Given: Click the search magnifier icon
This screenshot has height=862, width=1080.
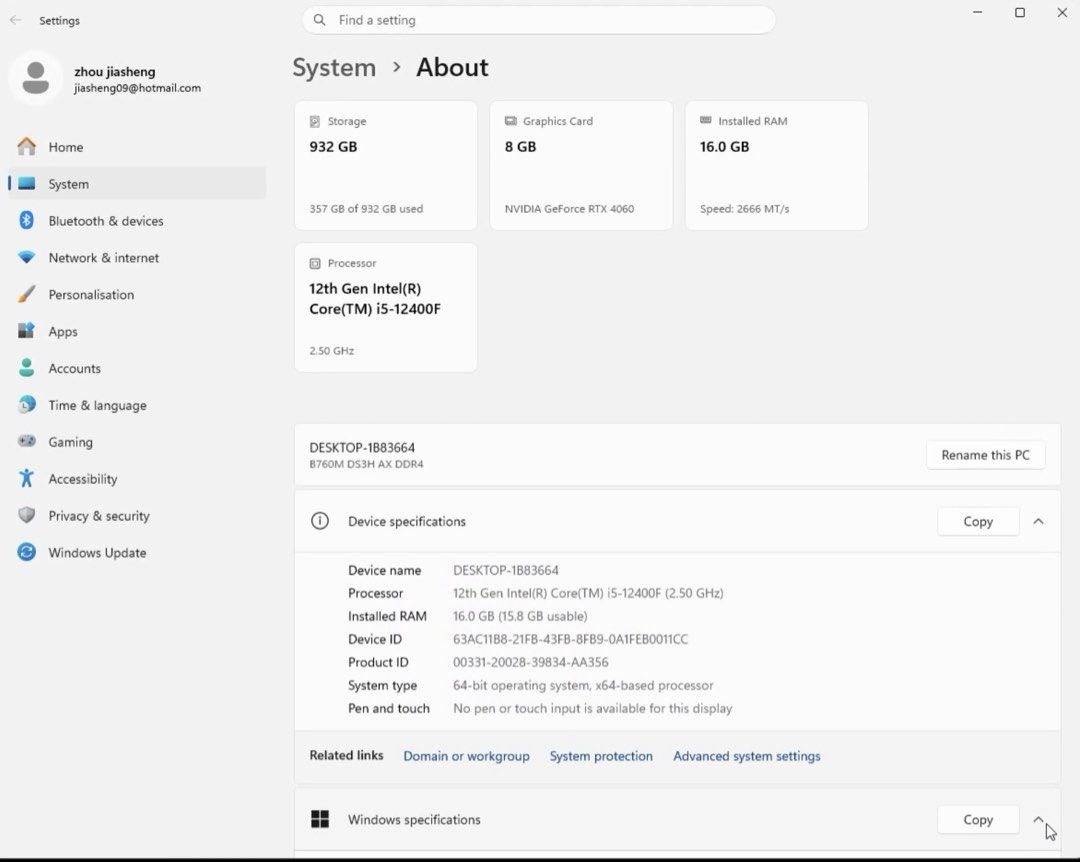Looking at the screenshot, I should [x=320, y=20].
